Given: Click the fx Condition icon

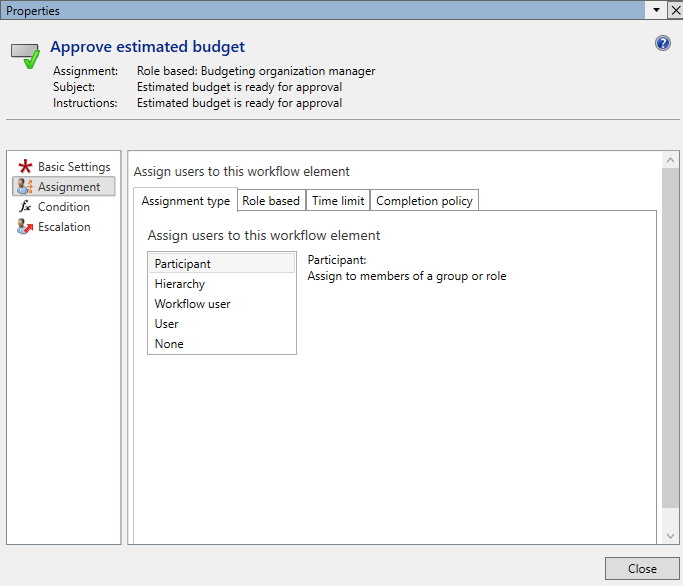Looking at the screenshot, I should click(x=25, y=207).
